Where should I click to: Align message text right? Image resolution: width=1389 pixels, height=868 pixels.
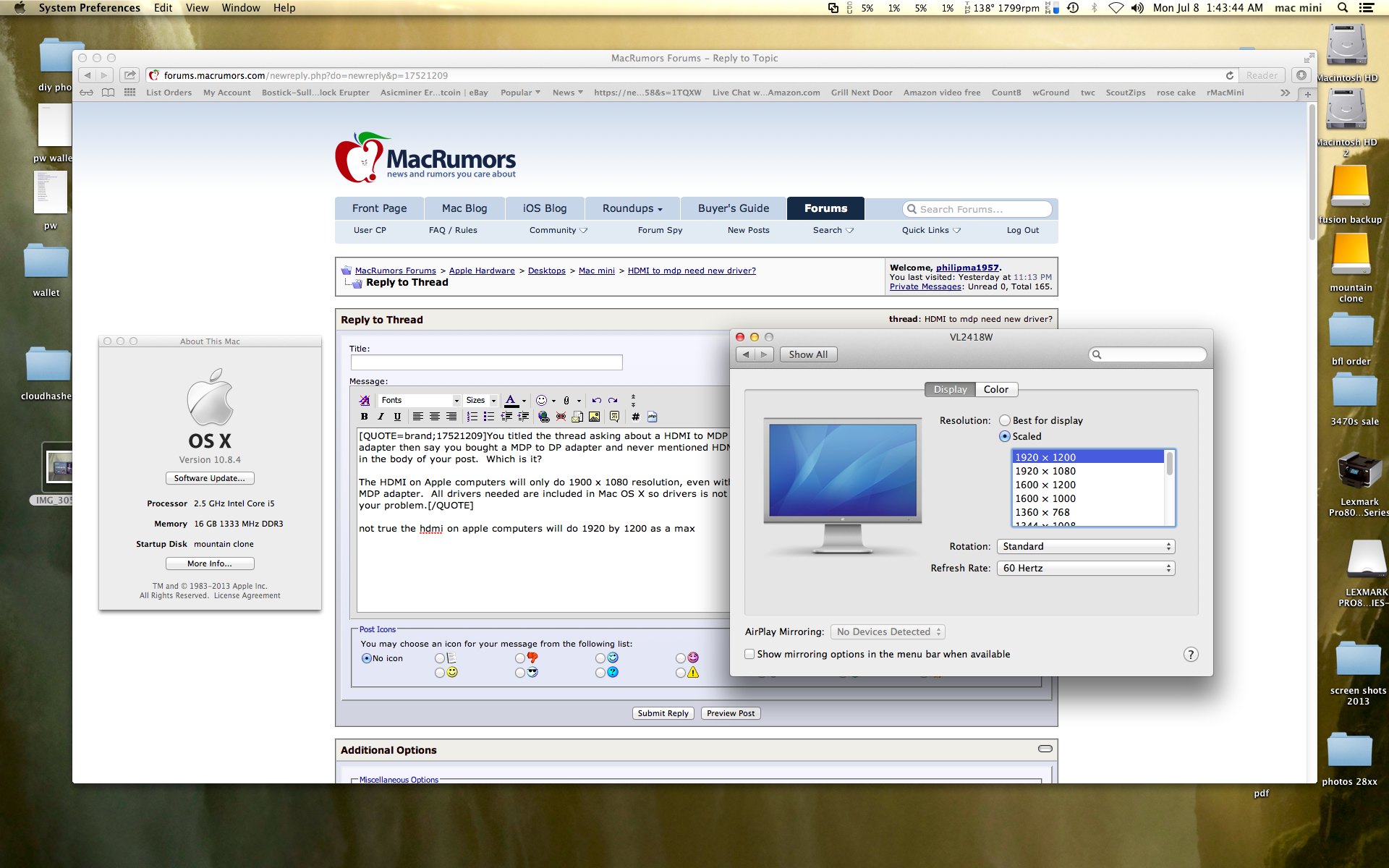pyautogui.click(x=451, y=417)
